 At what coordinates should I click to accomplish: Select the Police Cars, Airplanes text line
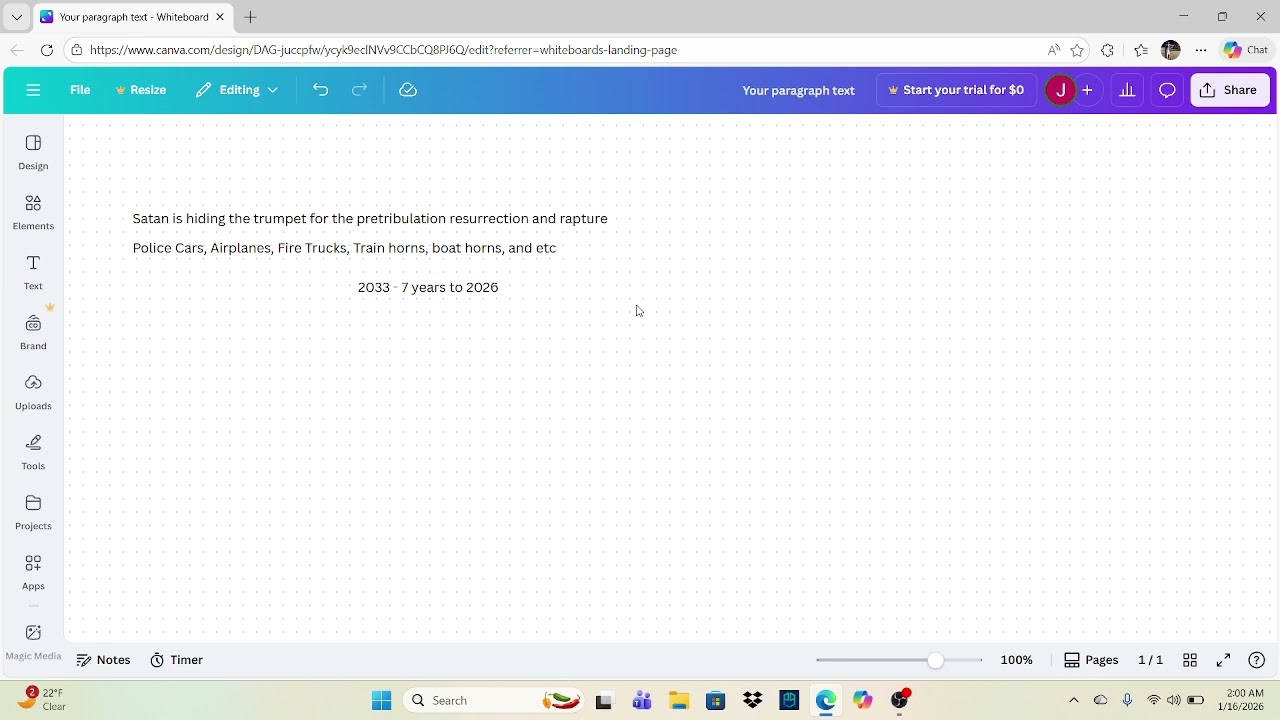click(344, 248)
